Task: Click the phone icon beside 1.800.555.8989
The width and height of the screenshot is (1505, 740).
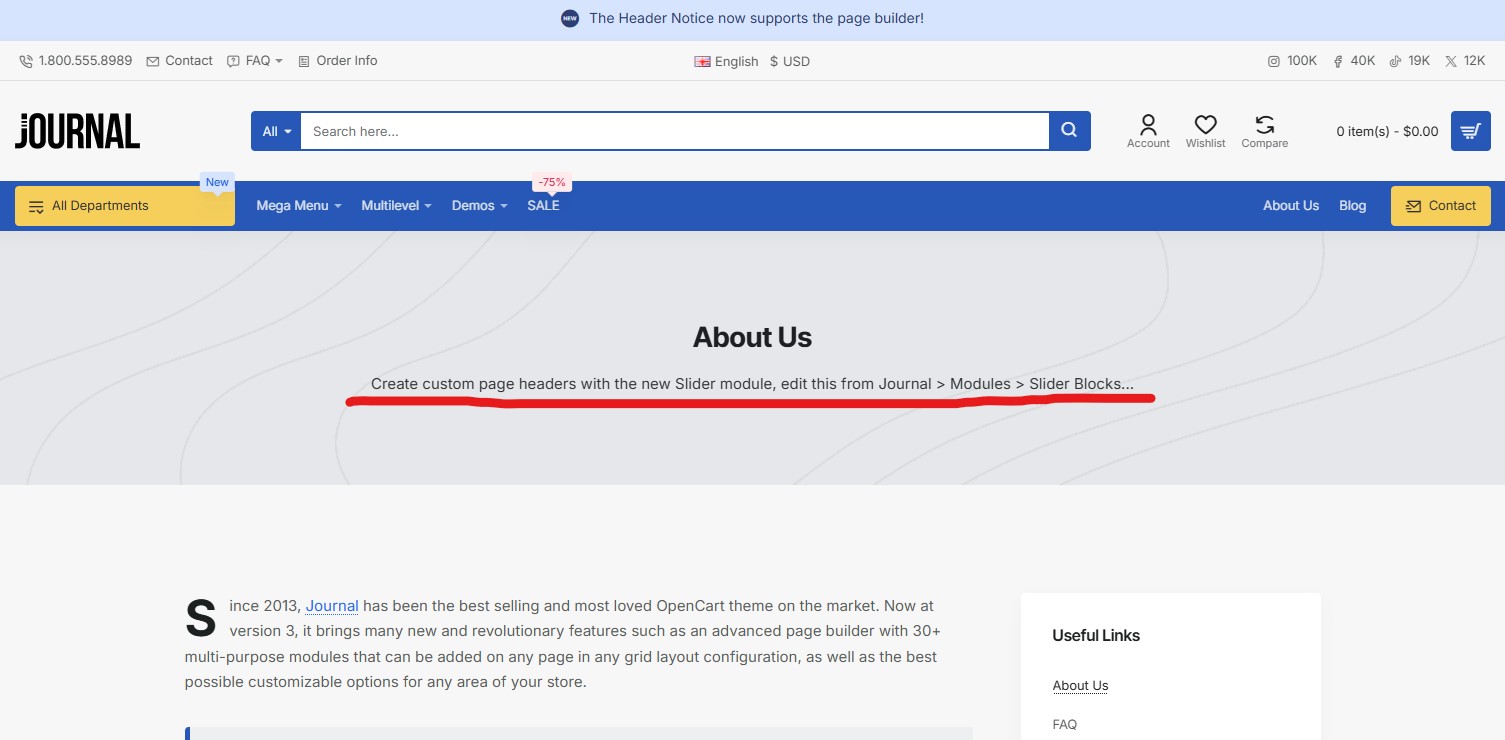Action: pyautogui.click(x=26, y=61)
